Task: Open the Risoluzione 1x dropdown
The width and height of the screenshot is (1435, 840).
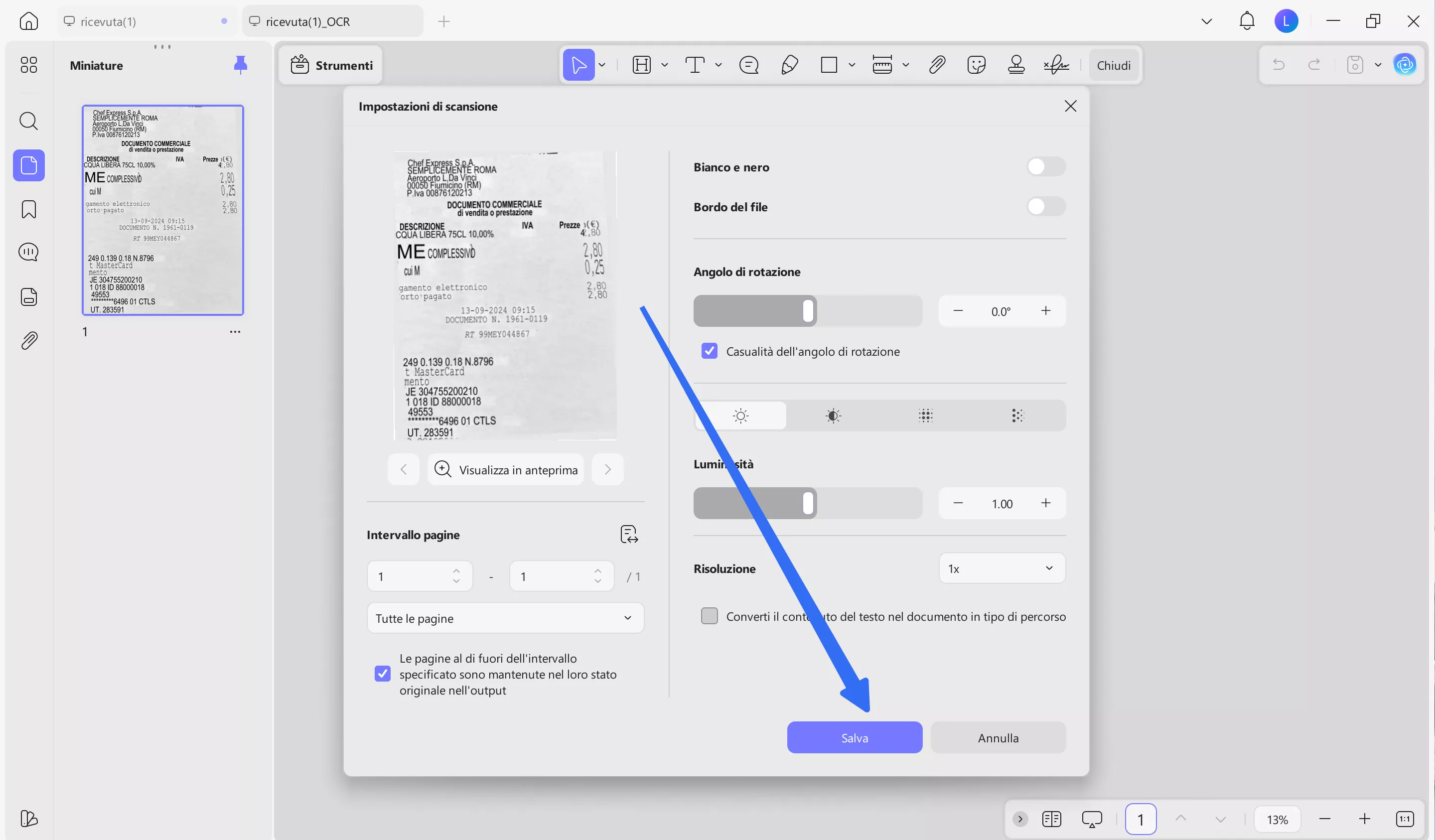Action: tap(1001, 568)
